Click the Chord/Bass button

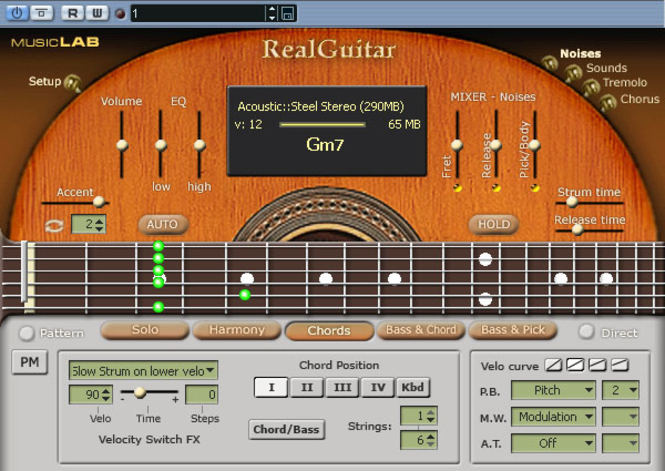286,429
